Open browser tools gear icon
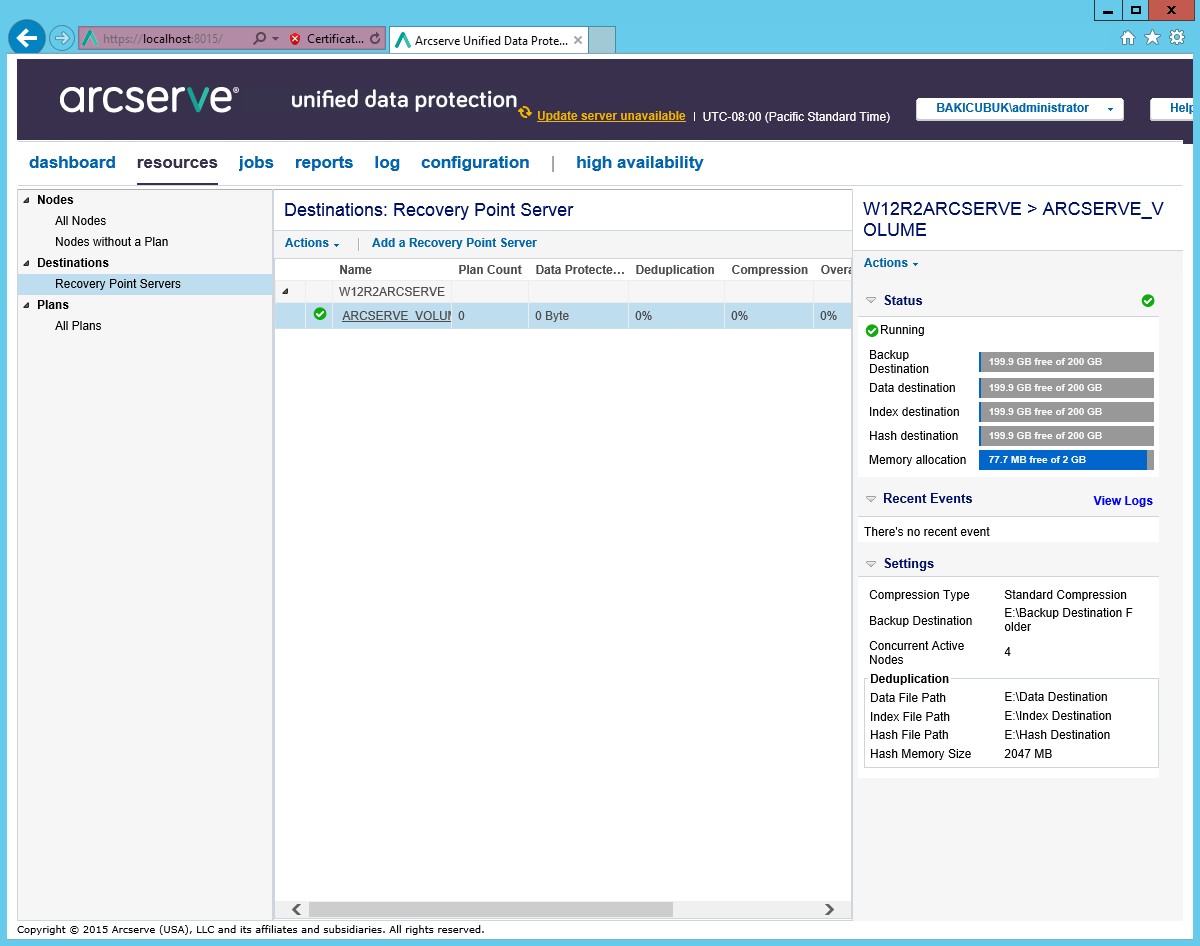 click(x=1177, y=38)
